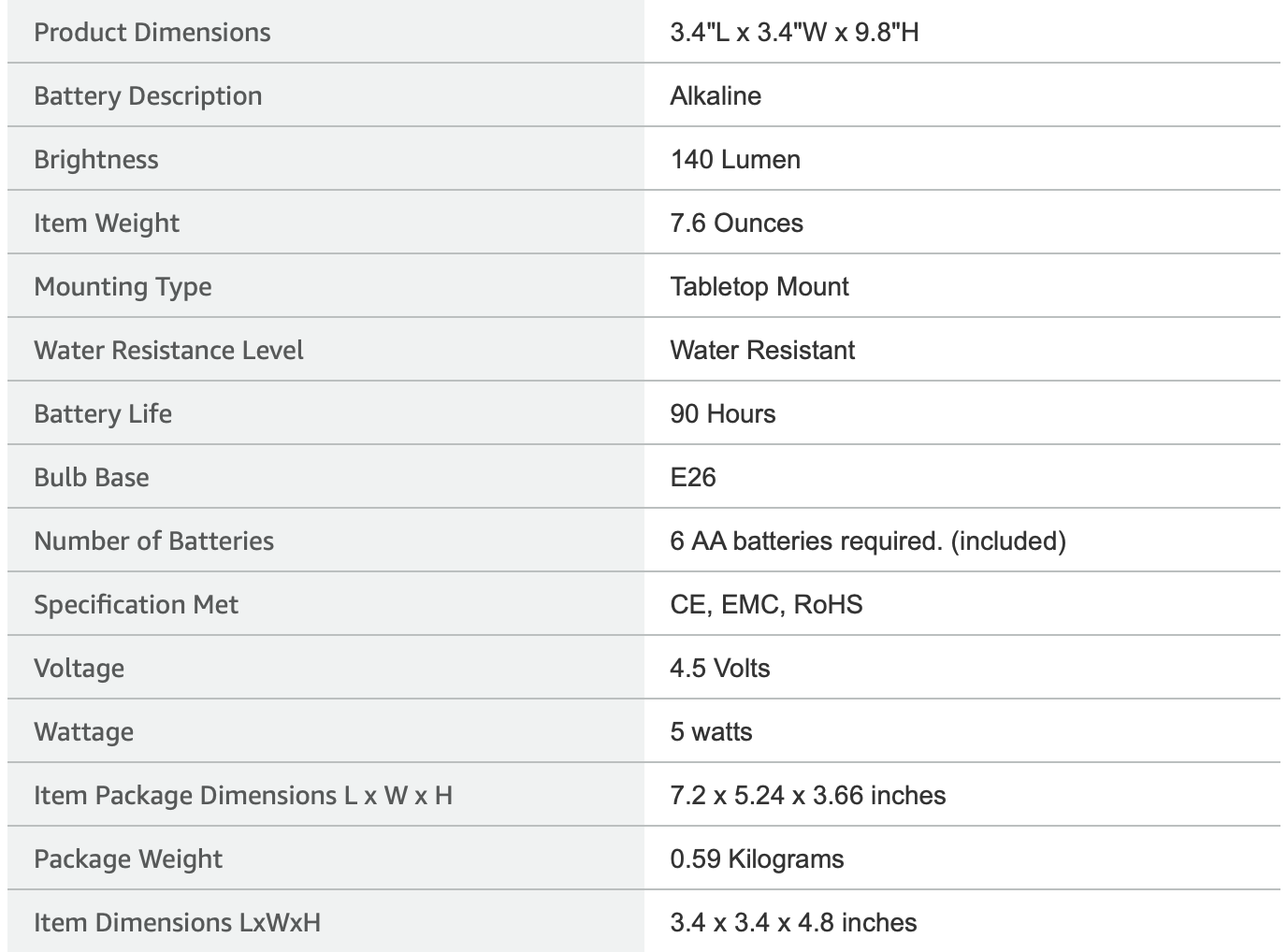The image size is (1287, 952).
Task: Click the 7.2 x 5.24 x 3.66 inches value
Action: tap(808, 796)
